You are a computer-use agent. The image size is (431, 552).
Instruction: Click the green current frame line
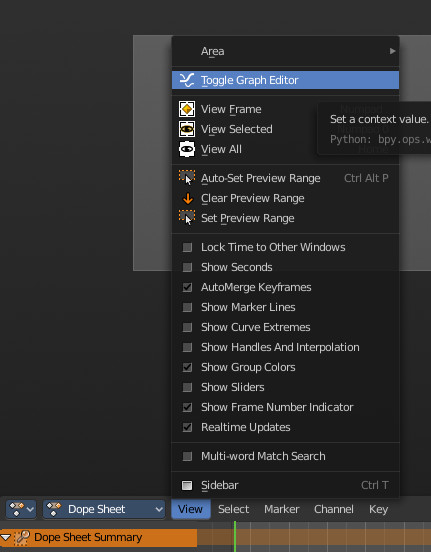pyautogui.click(x=235, y=537)
